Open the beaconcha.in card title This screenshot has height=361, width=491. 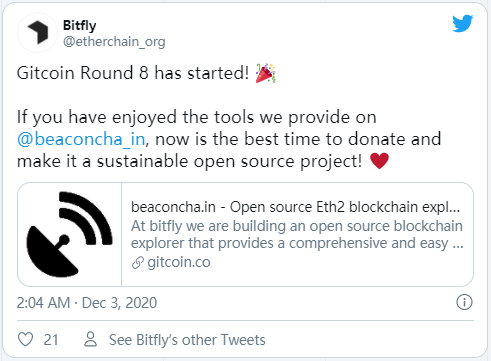[295, 207]
